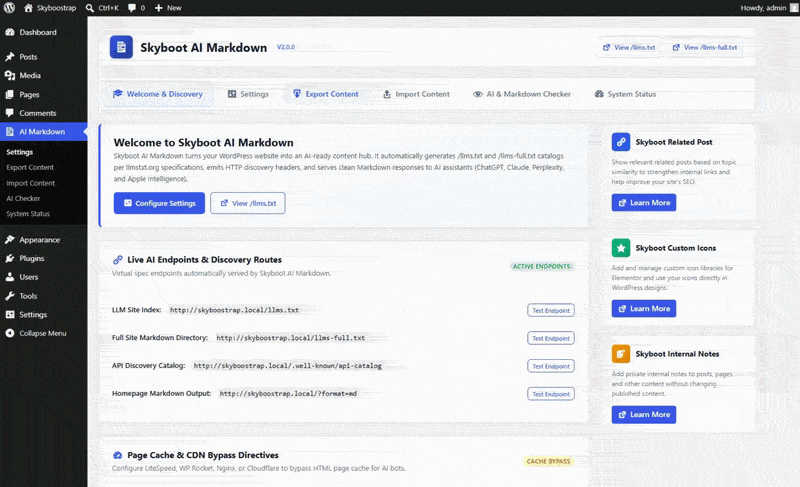Click the llms.txt URL text
This screenshot has width=800, height=487.
click(x=234, y=310)
